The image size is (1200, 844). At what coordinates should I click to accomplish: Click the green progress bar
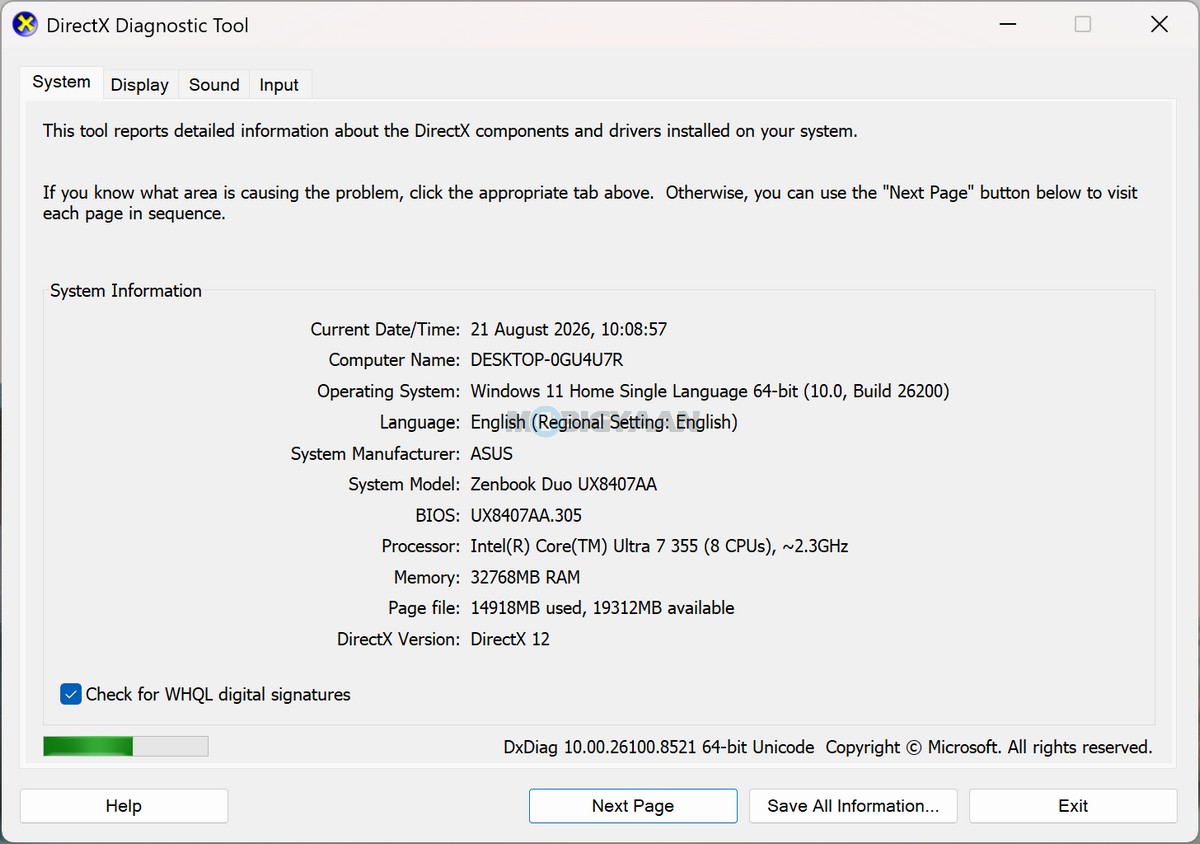[x=125, y=746]
